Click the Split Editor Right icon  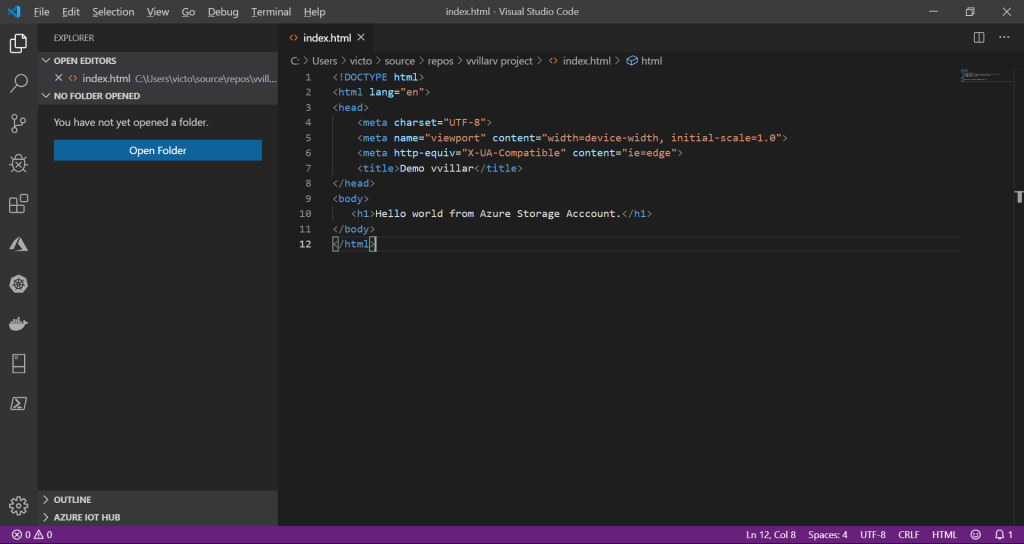point(979,38)
